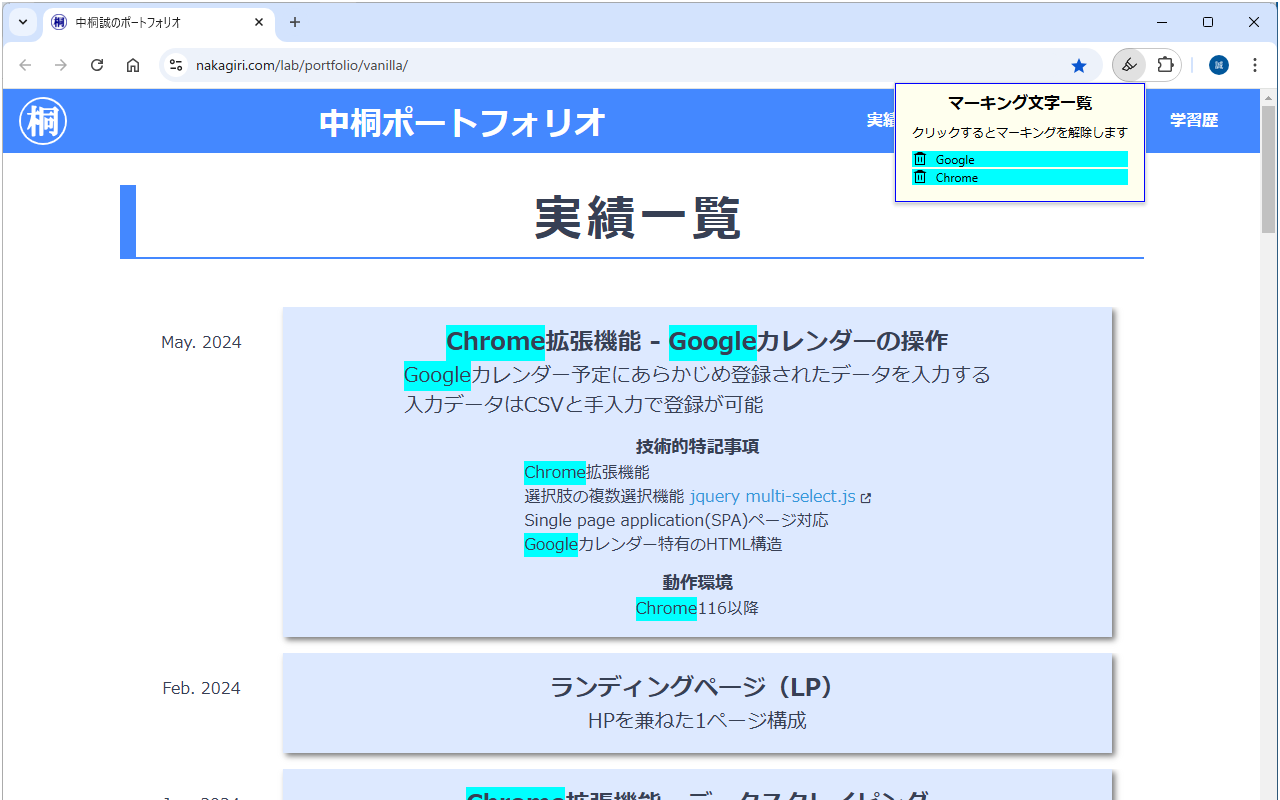The image size is (1280, 800).
Task: Click the Feb. 2024 date label
Action: click(x=201, y=688)
